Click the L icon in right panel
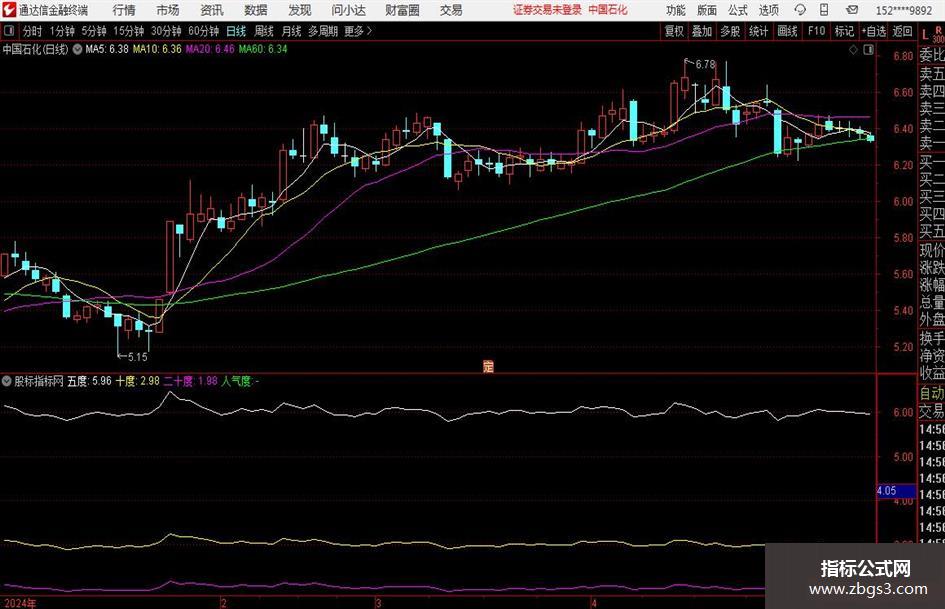The image size is (945, 609). [925, 36]
